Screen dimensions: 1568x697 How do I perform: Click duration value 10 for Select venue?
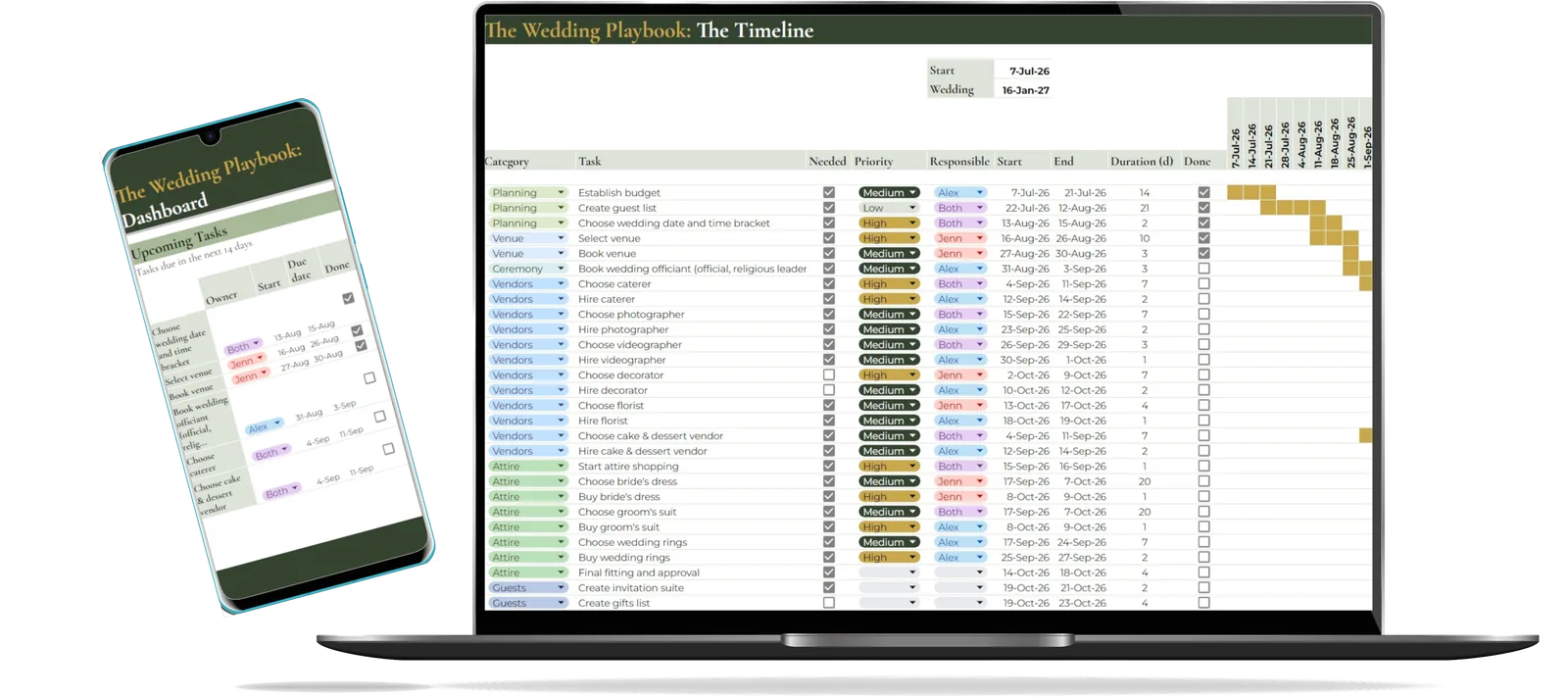[x=1144, y=238]
